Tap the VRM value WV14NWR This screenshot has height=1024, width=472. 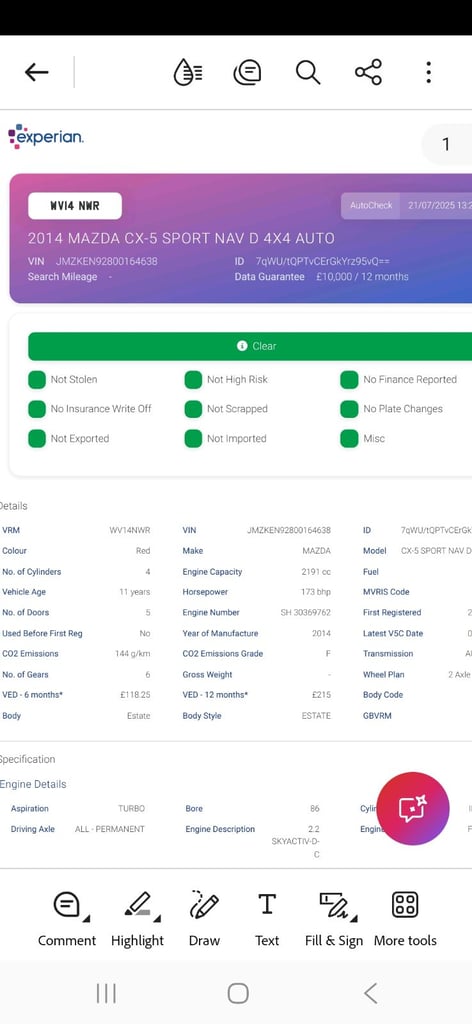point(130,531)
